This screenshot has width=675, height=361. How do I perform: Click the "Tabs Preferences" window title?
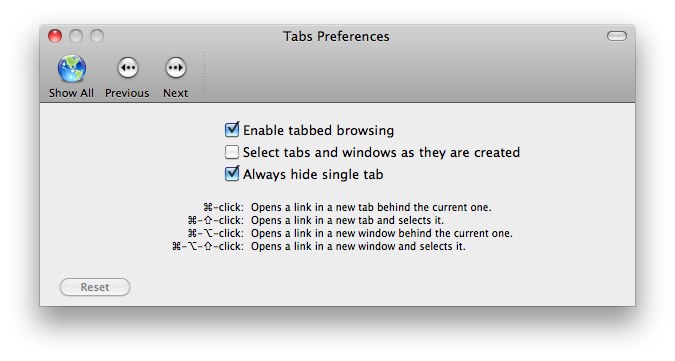336,37
